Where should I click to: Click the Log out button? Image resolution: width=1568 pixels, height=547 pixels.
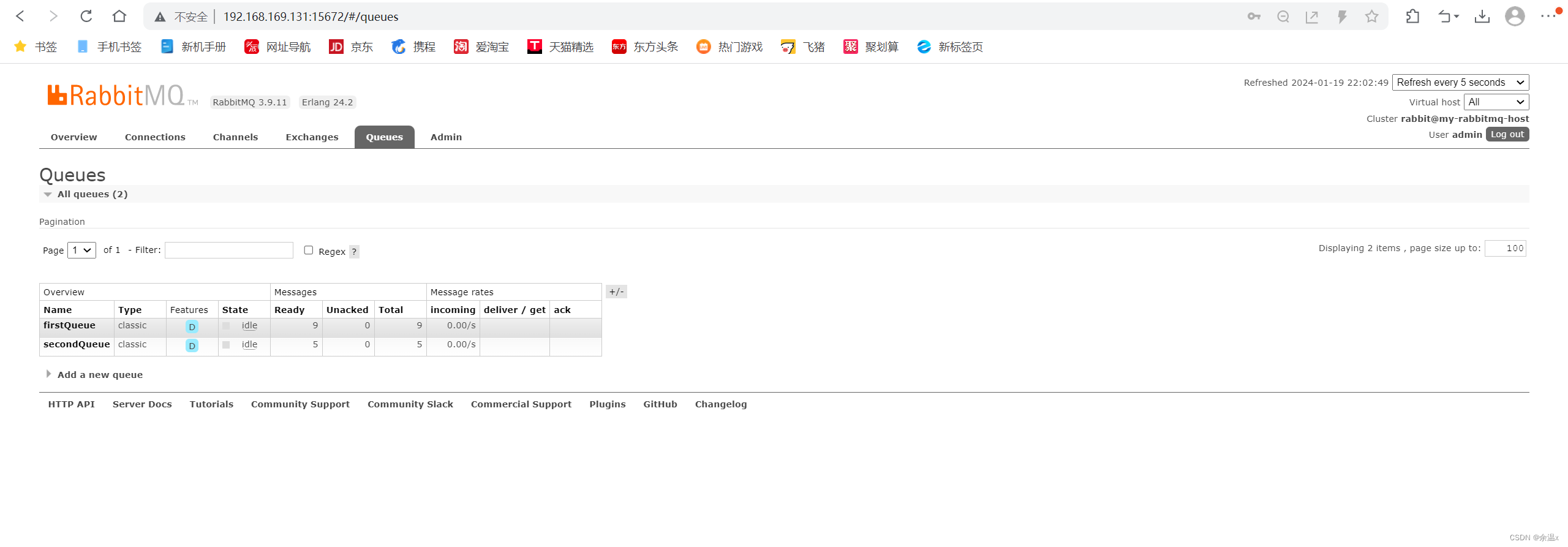click(x=1507, y=134)
